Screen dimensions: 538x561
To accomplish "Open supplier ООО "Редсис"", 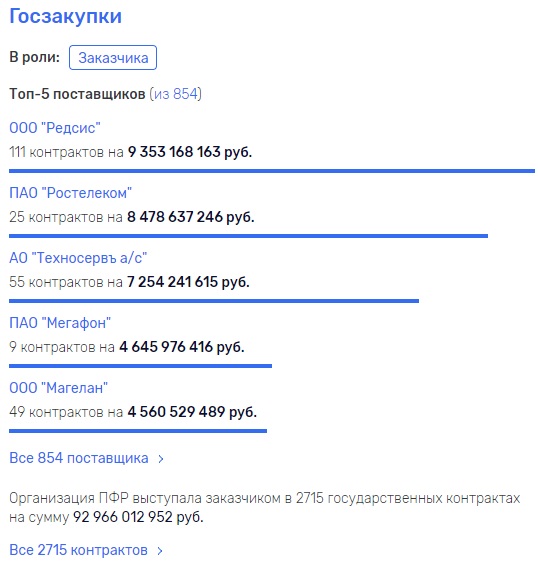I will click(55, 128).
